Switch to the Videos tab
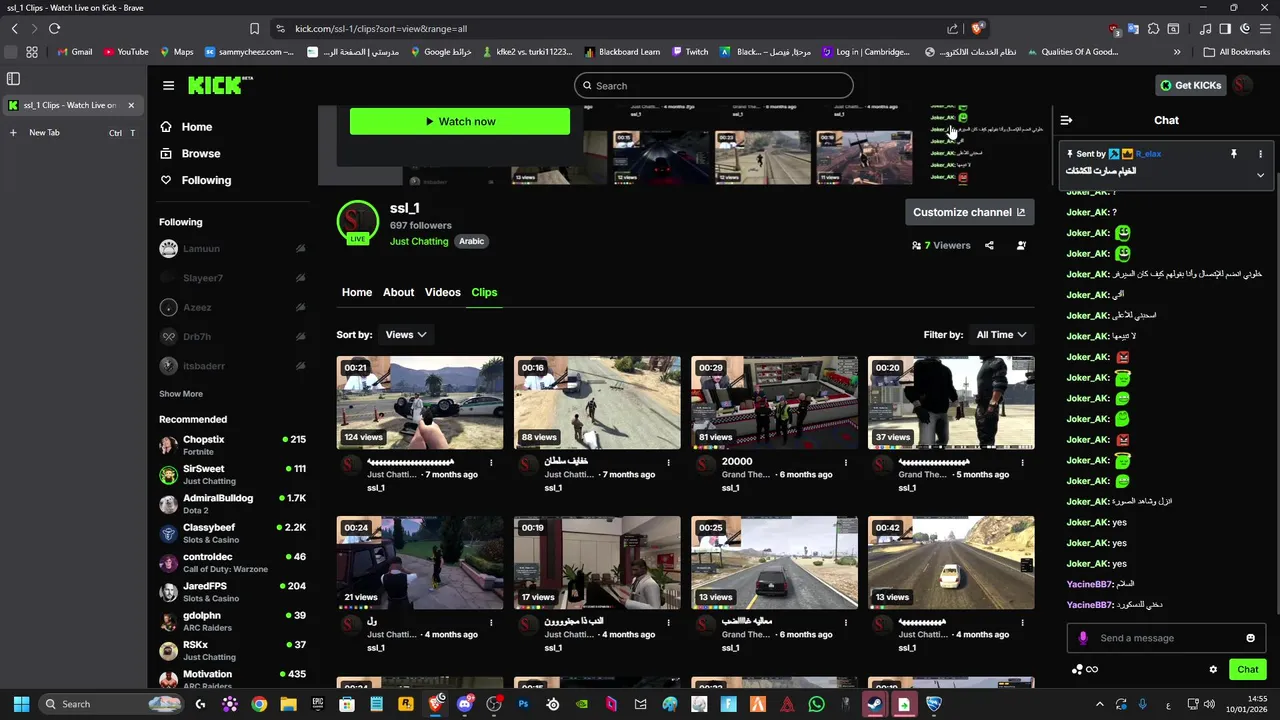 (x=443, y=292)
